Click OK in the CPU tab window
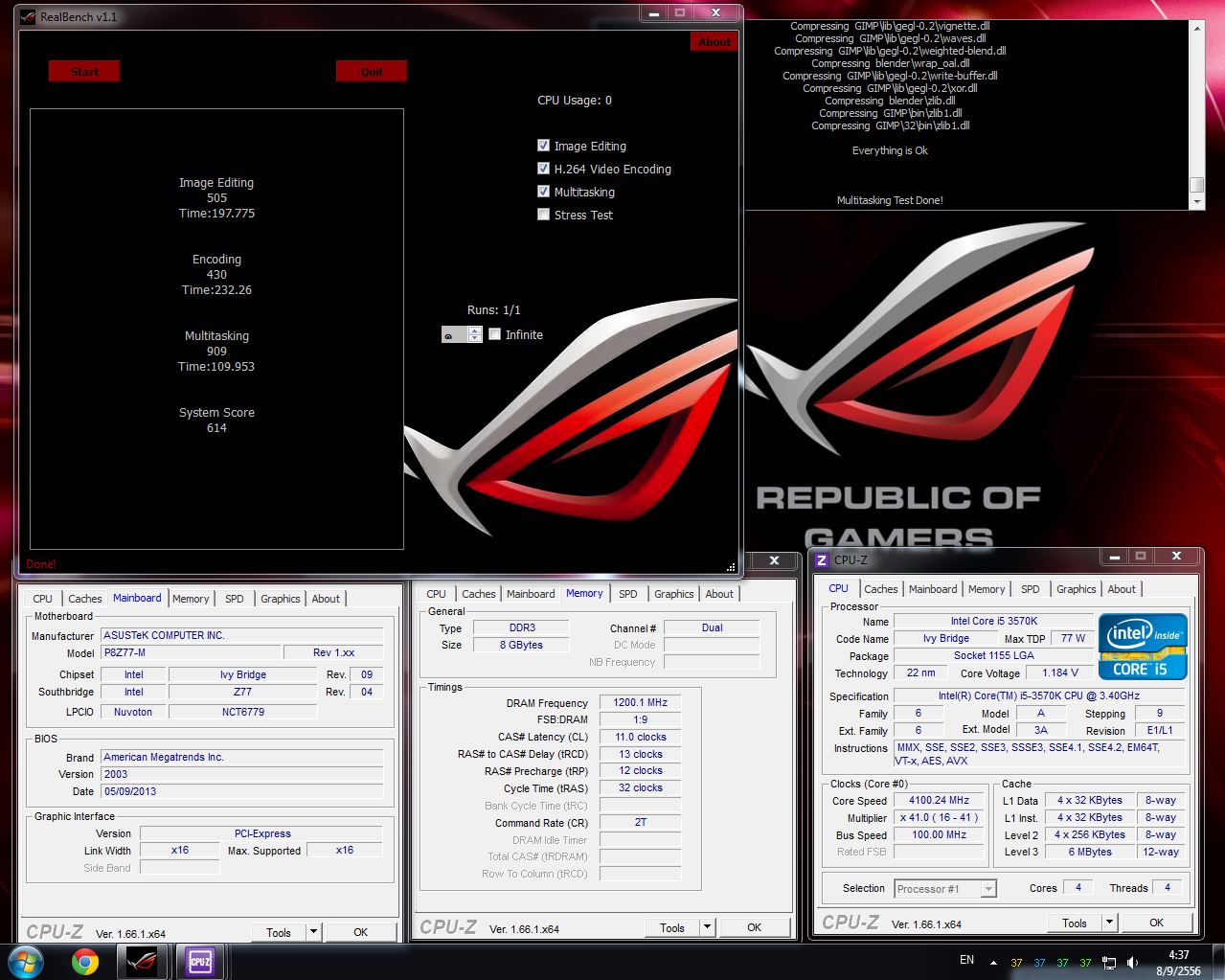This screenshot has height=980, width=1225. click(x=1156, y=923)
